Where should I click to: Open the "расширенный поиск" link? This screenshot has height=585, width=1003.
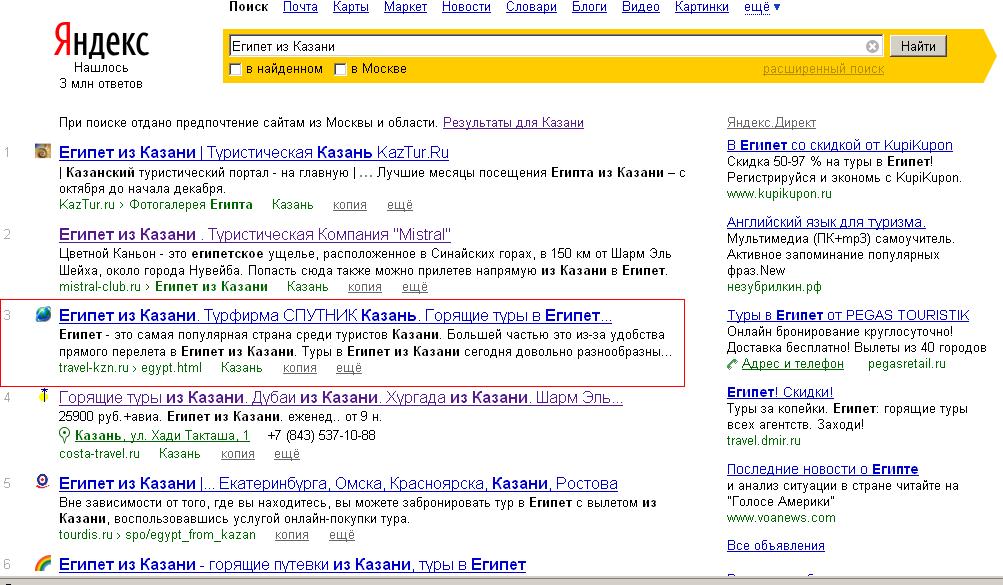point(823,69)
